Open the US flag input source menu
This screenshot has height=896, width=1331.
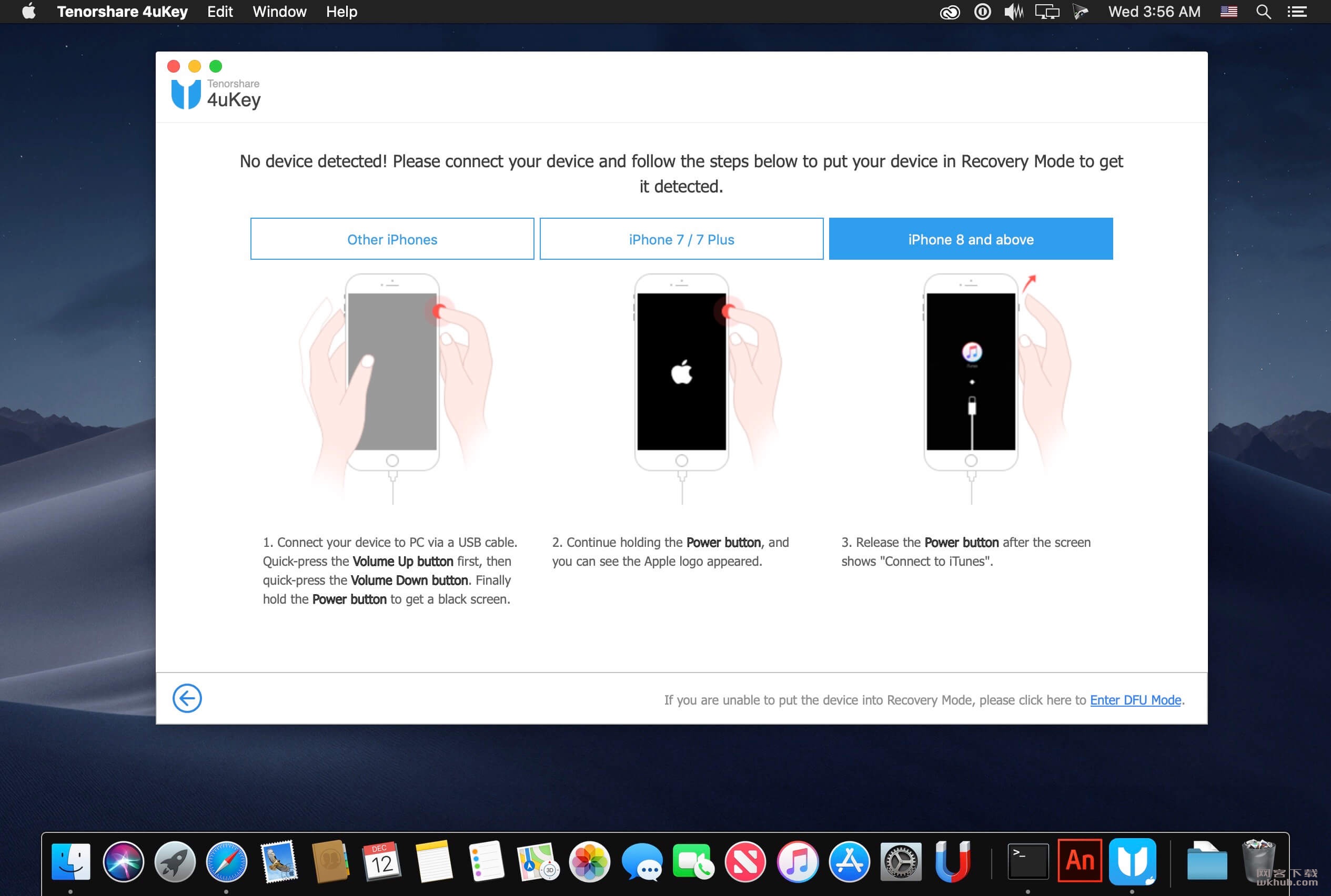click(x=1228, y=12)
